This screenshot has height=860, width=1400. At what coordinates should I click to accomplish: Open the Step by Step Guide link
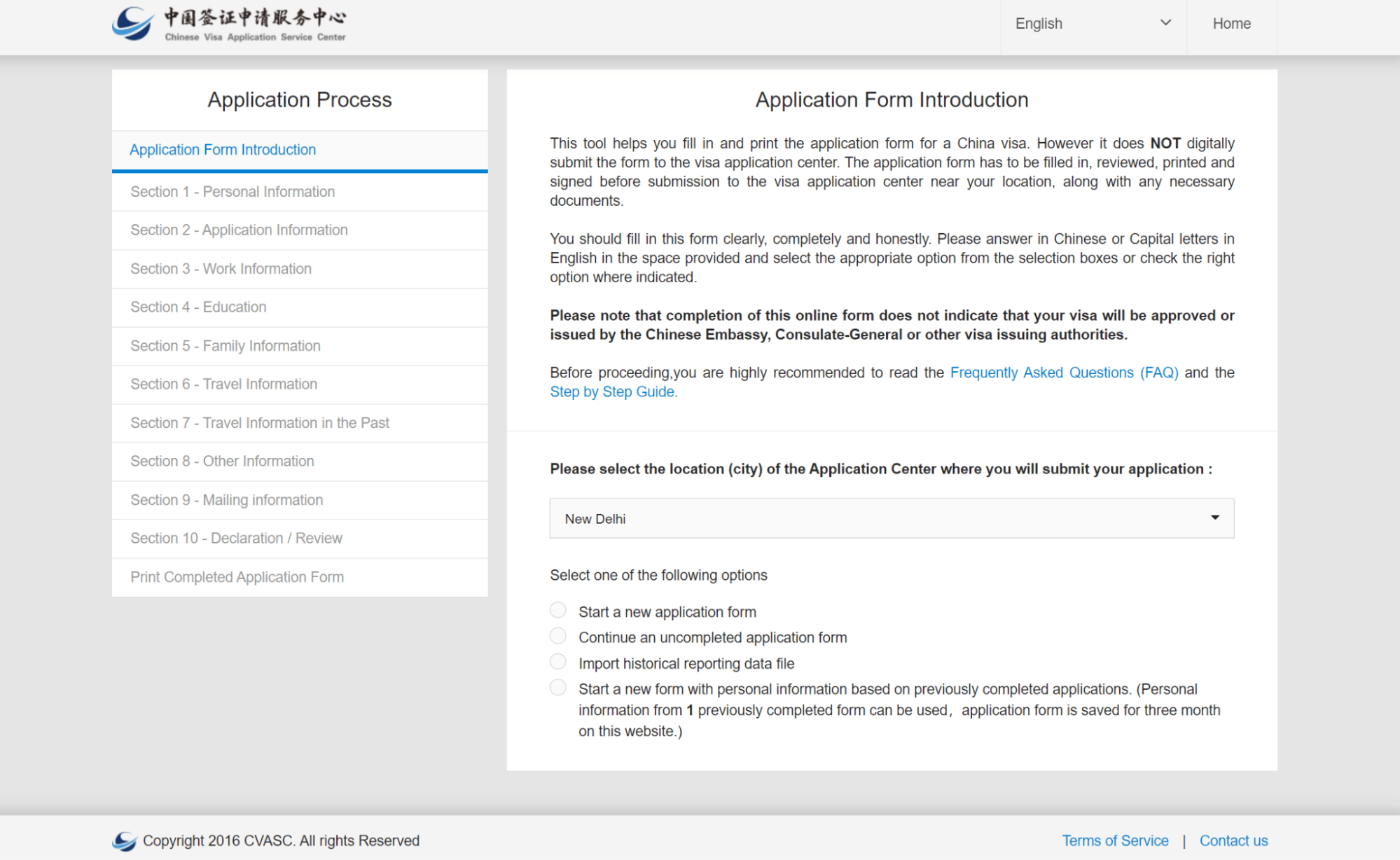[614, 392]
